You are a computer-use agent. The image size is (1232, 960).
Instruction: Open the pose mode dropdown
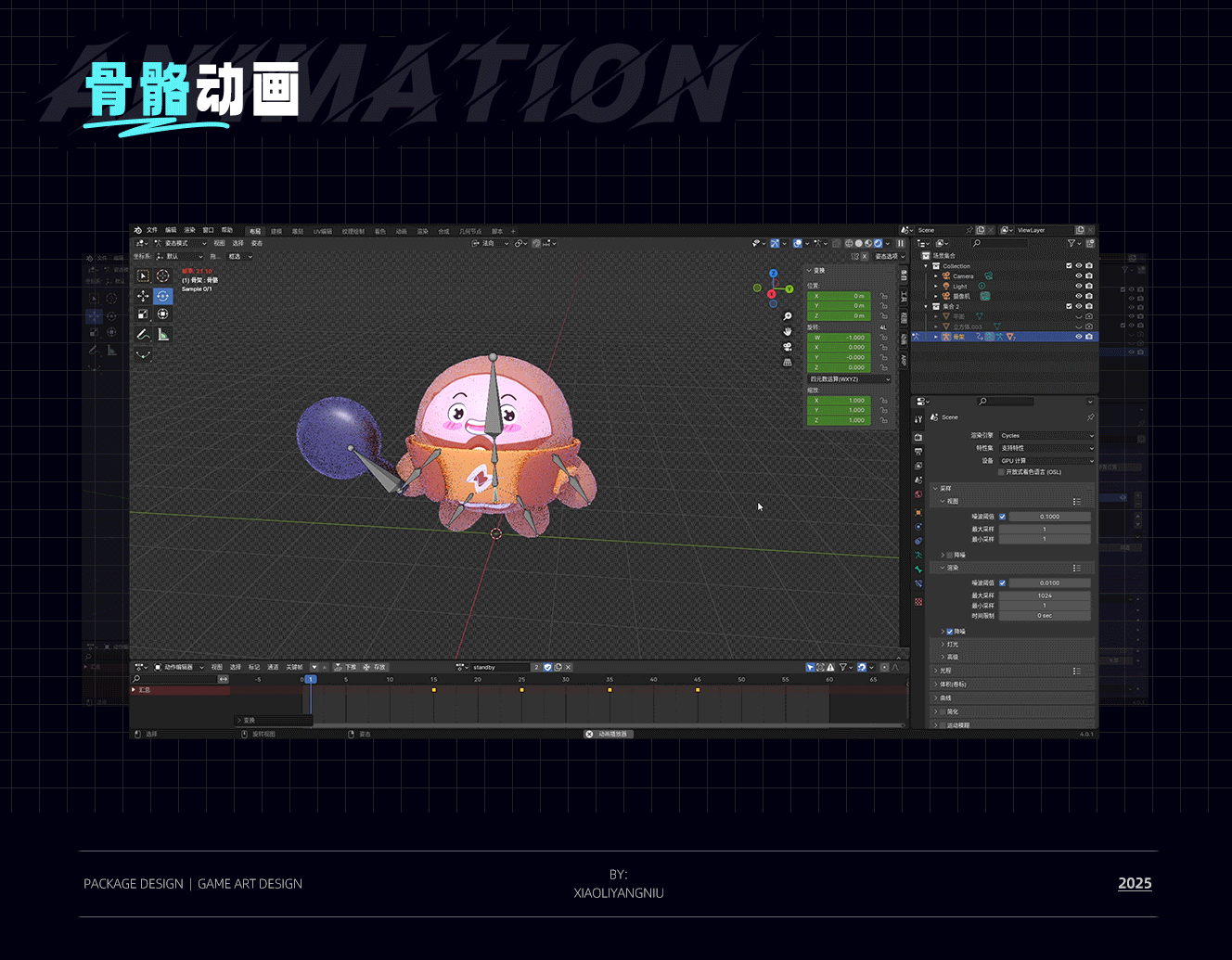180,244
